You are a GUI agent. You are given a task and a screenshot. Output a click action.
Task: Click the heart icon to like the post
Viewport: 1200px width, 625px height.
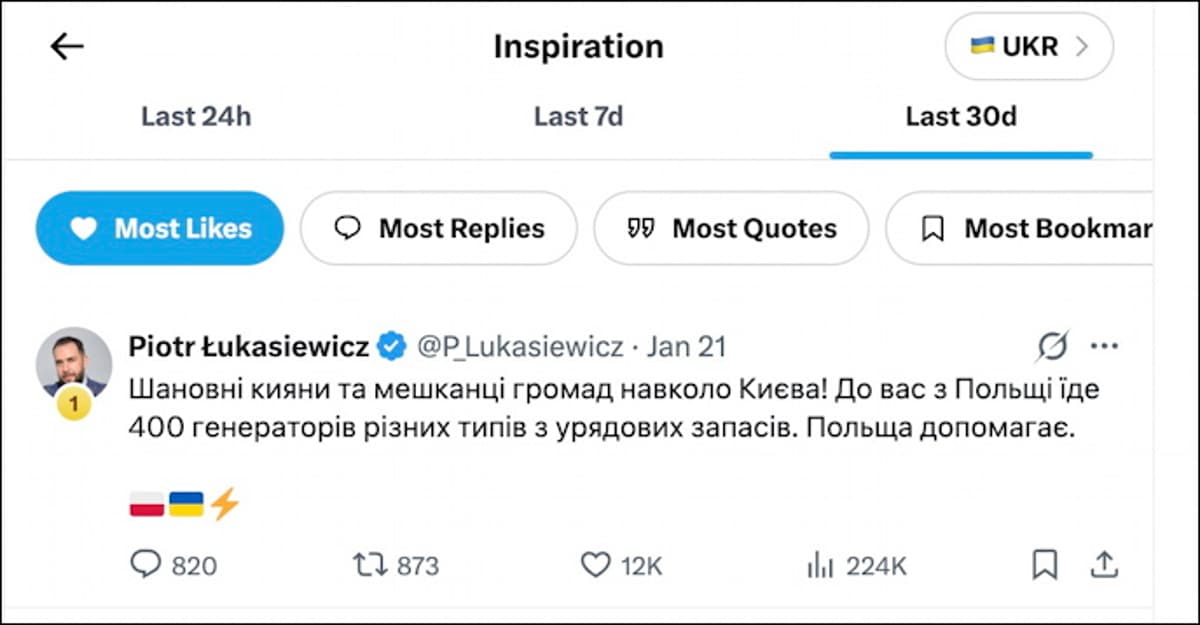point(597,565)
